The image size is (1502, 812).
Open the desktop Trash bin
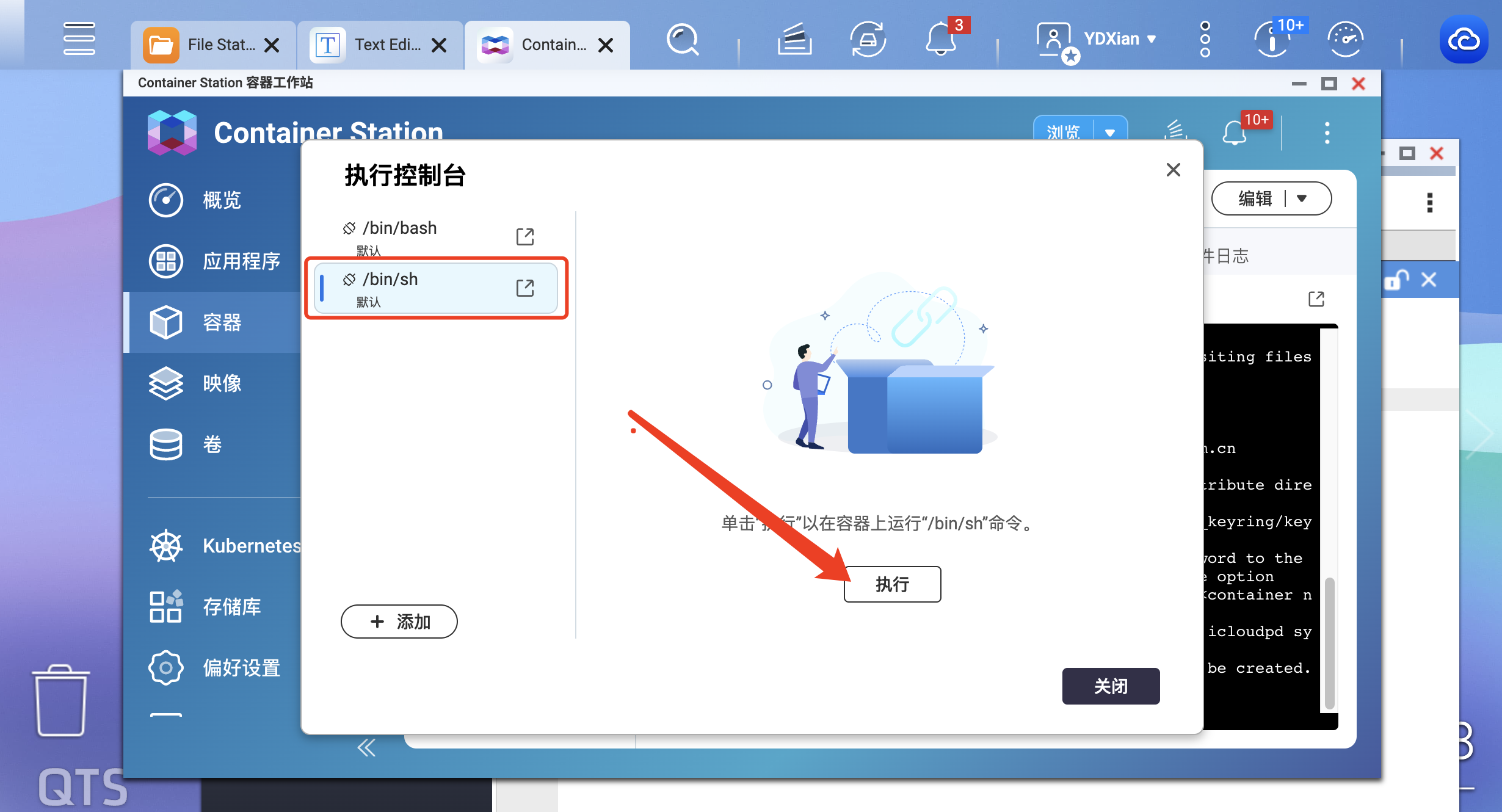pos(60,701)
